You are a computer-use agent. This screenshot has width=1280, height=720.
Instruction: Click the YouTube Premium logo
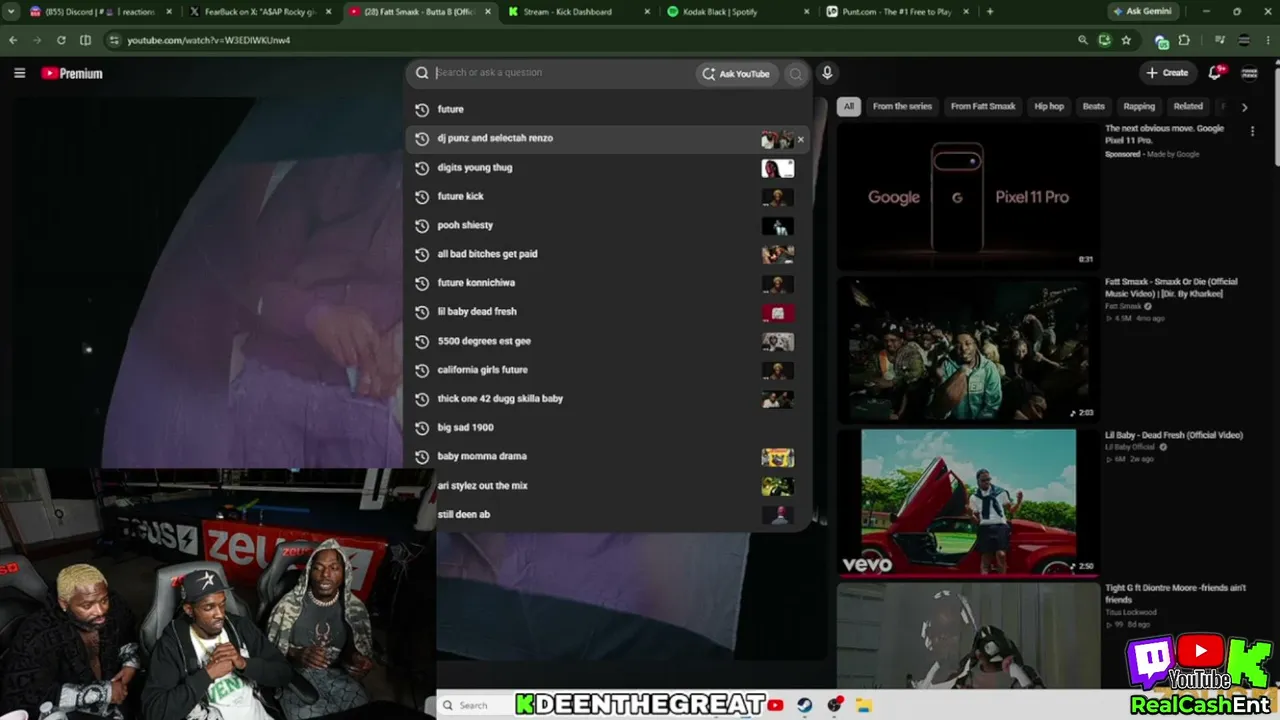[x=72, y=73]
